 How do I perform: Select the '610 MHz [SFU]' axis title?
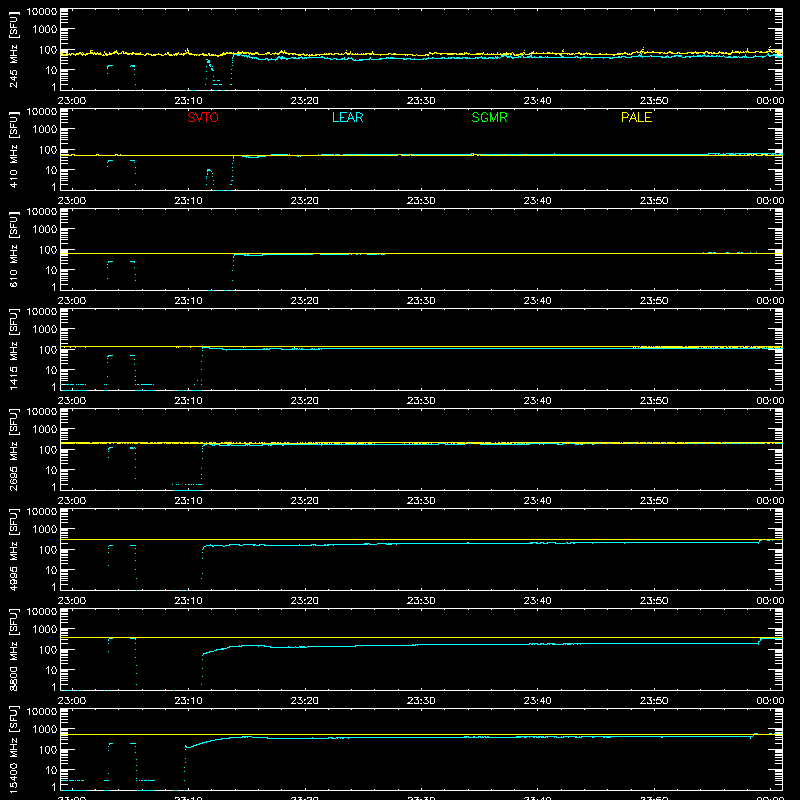click(13, 251)
